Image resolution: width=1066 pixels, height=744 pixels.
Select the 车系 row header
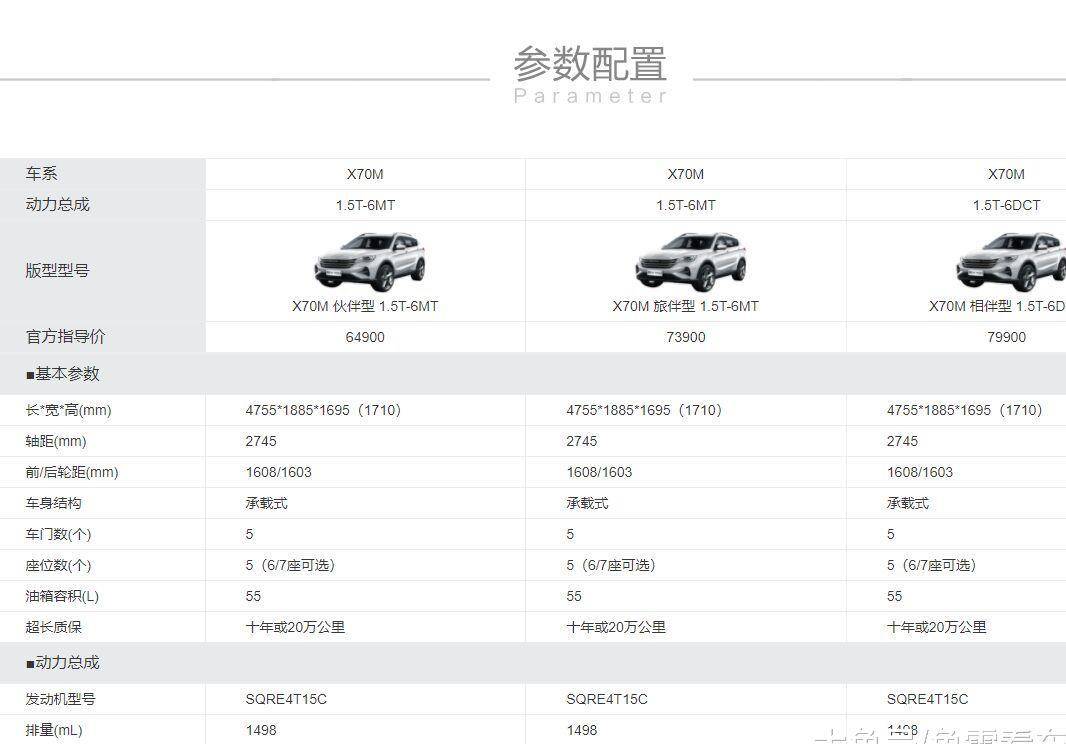(x=40, y=173)
